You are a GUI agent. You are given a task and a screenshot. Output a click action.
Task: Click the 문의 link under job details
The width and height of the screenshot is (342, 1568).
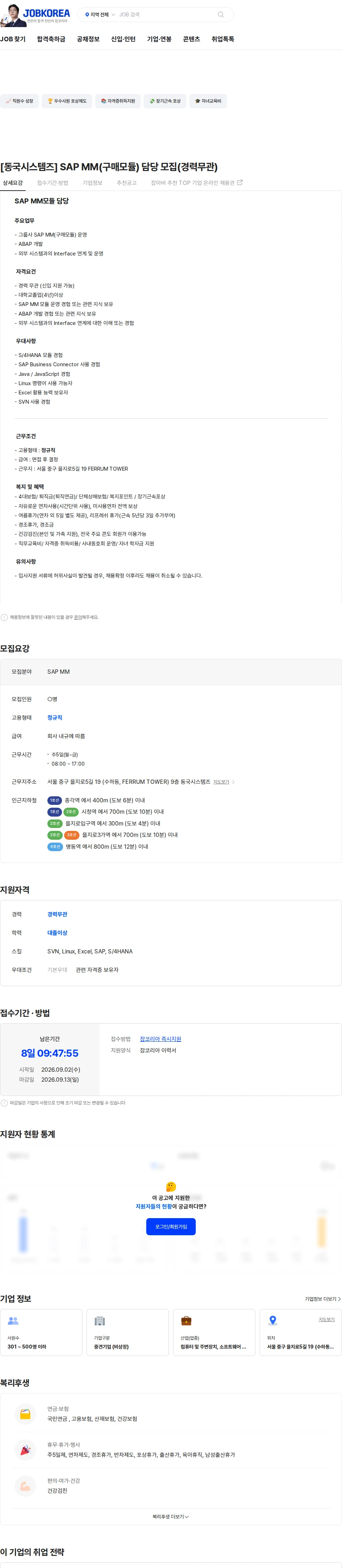(x=77, y=617)
